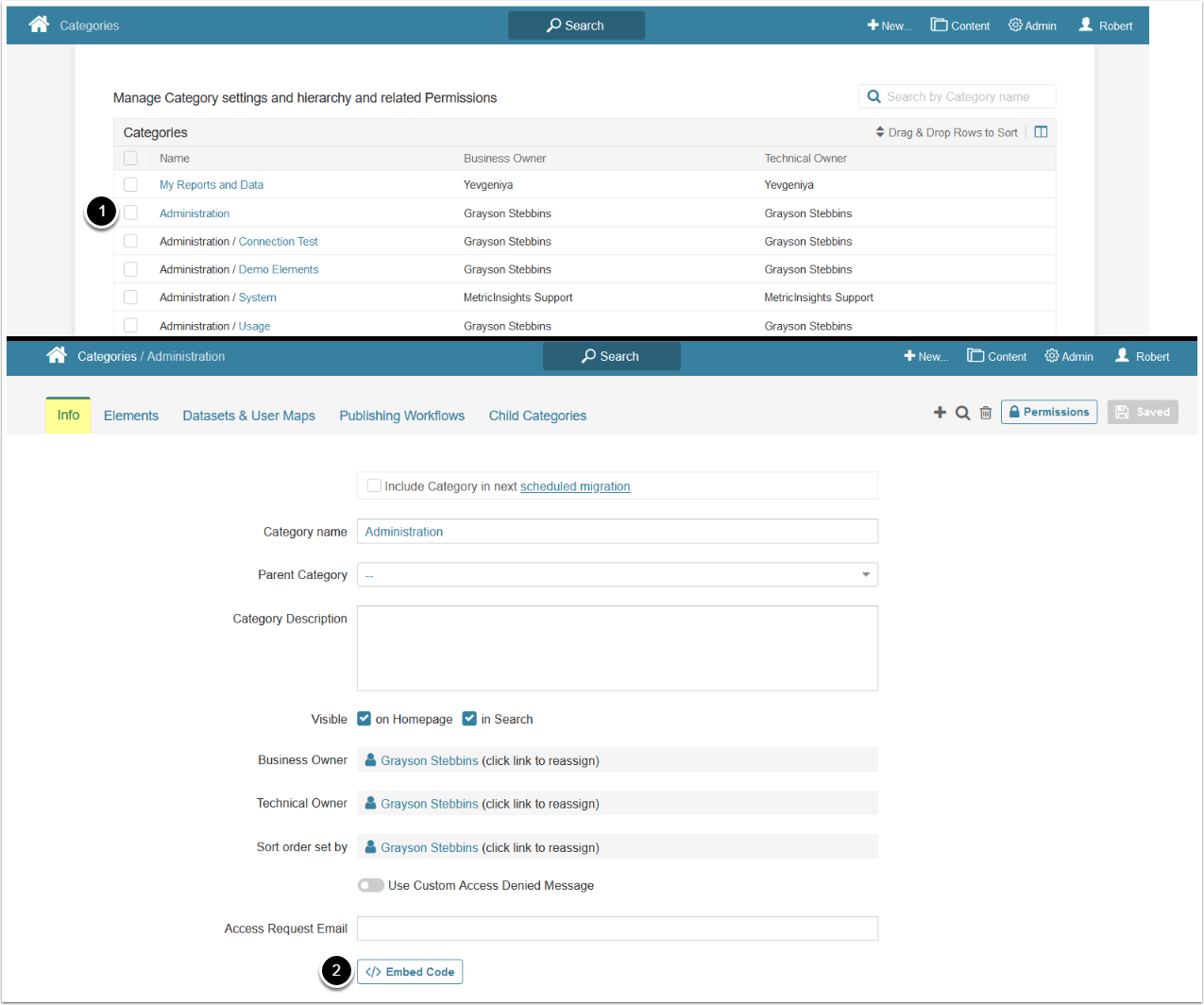Switch to the Elements tab
The height and width of the screenshot is (1005, 1204).
[131, 416]
